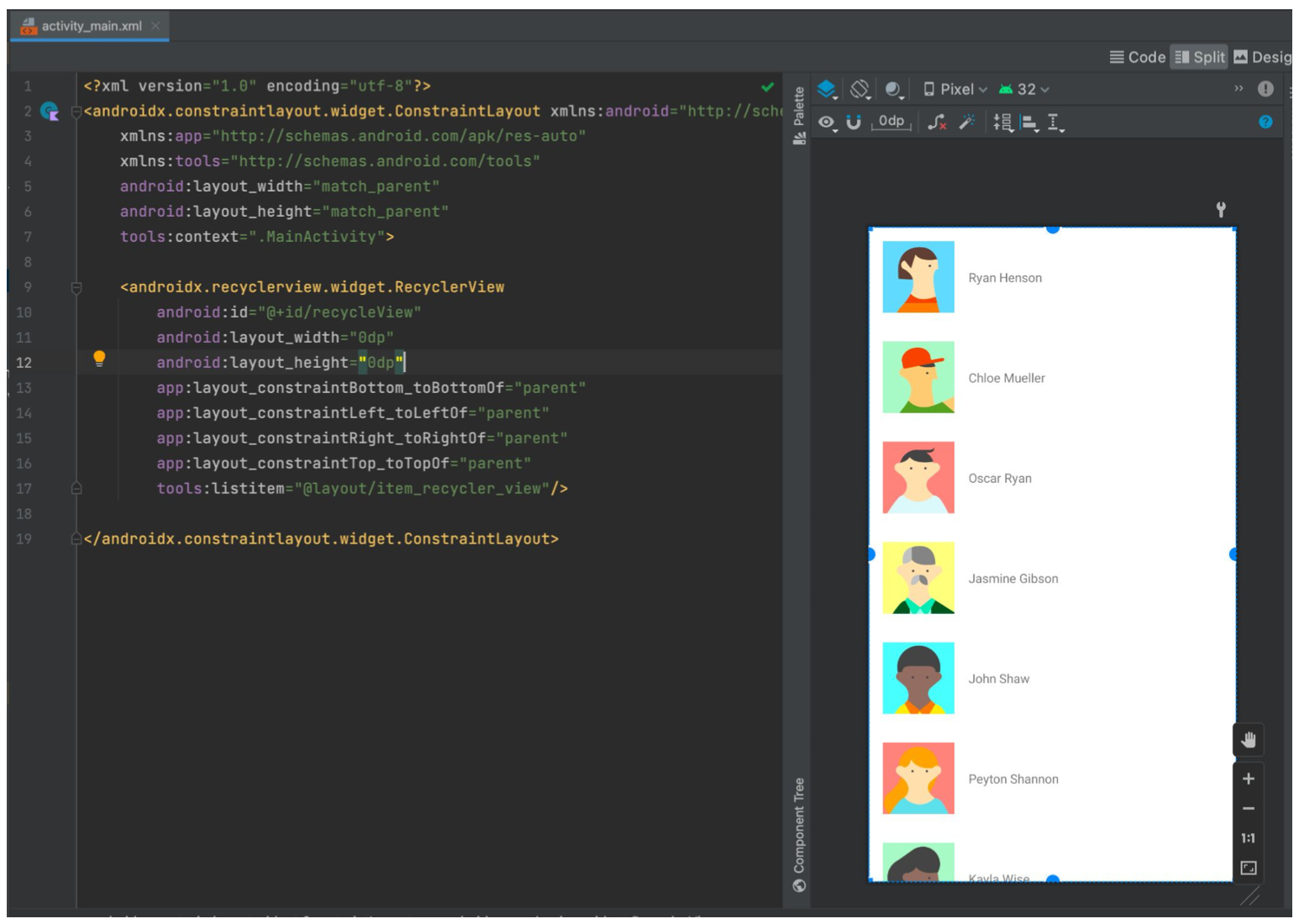
Task: Click the Align objects icon
Action: pyautogui.click(x=1029, y=122)
